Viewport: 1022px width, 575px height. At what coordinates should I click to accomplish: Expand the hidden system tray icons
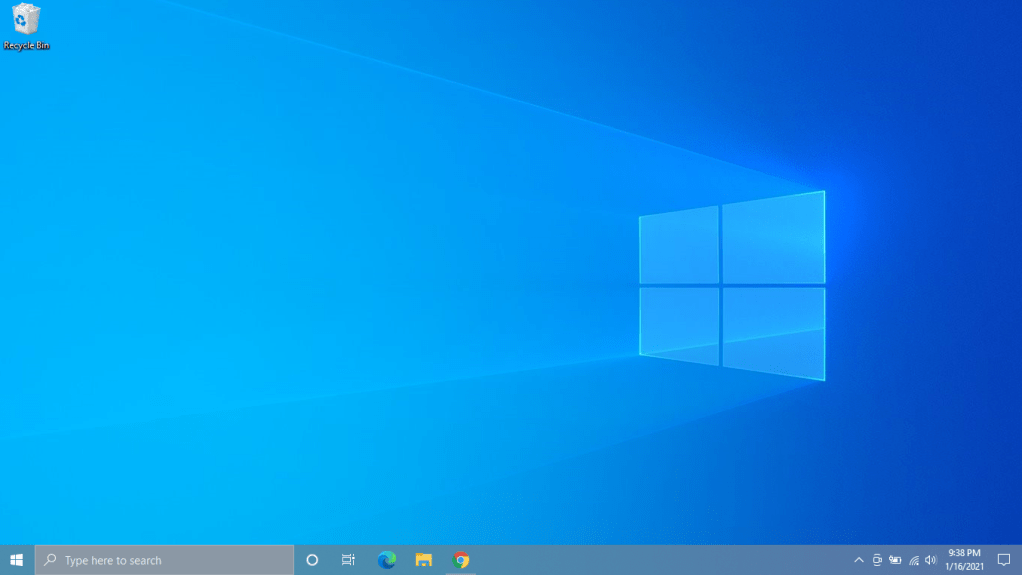(x=858, y=560)
